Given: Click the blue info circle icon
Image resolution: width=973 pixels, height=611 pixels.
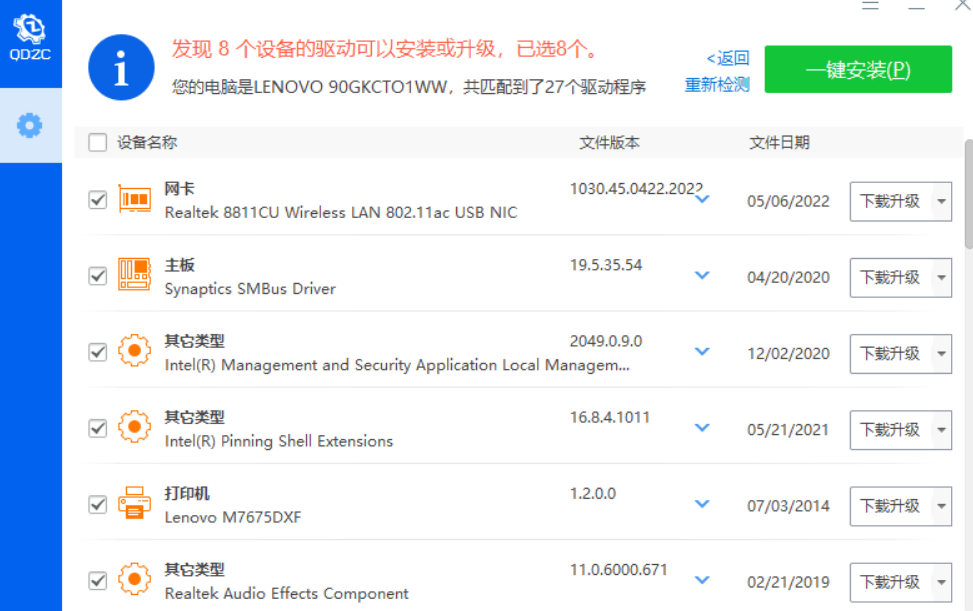Looking at the screenshot, I should [x=121, y=68].
